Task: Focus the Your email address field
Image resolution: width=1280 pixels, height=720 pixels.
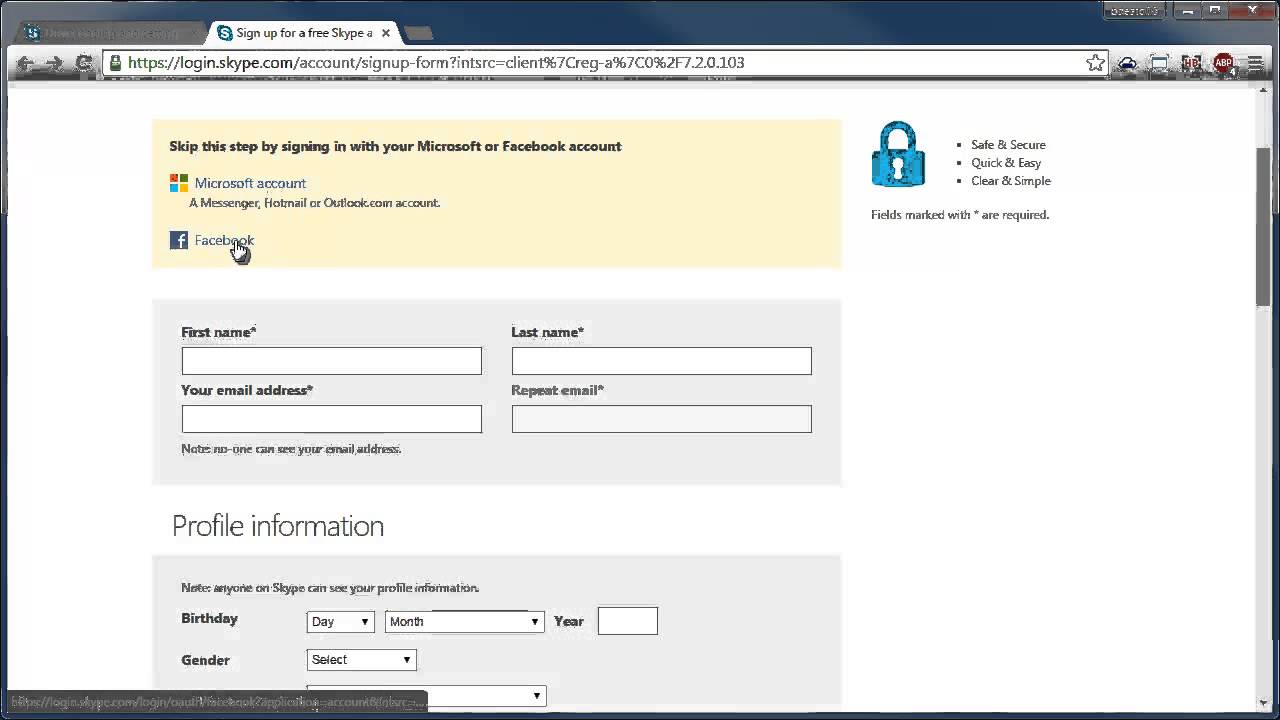Action: [332, 419]
